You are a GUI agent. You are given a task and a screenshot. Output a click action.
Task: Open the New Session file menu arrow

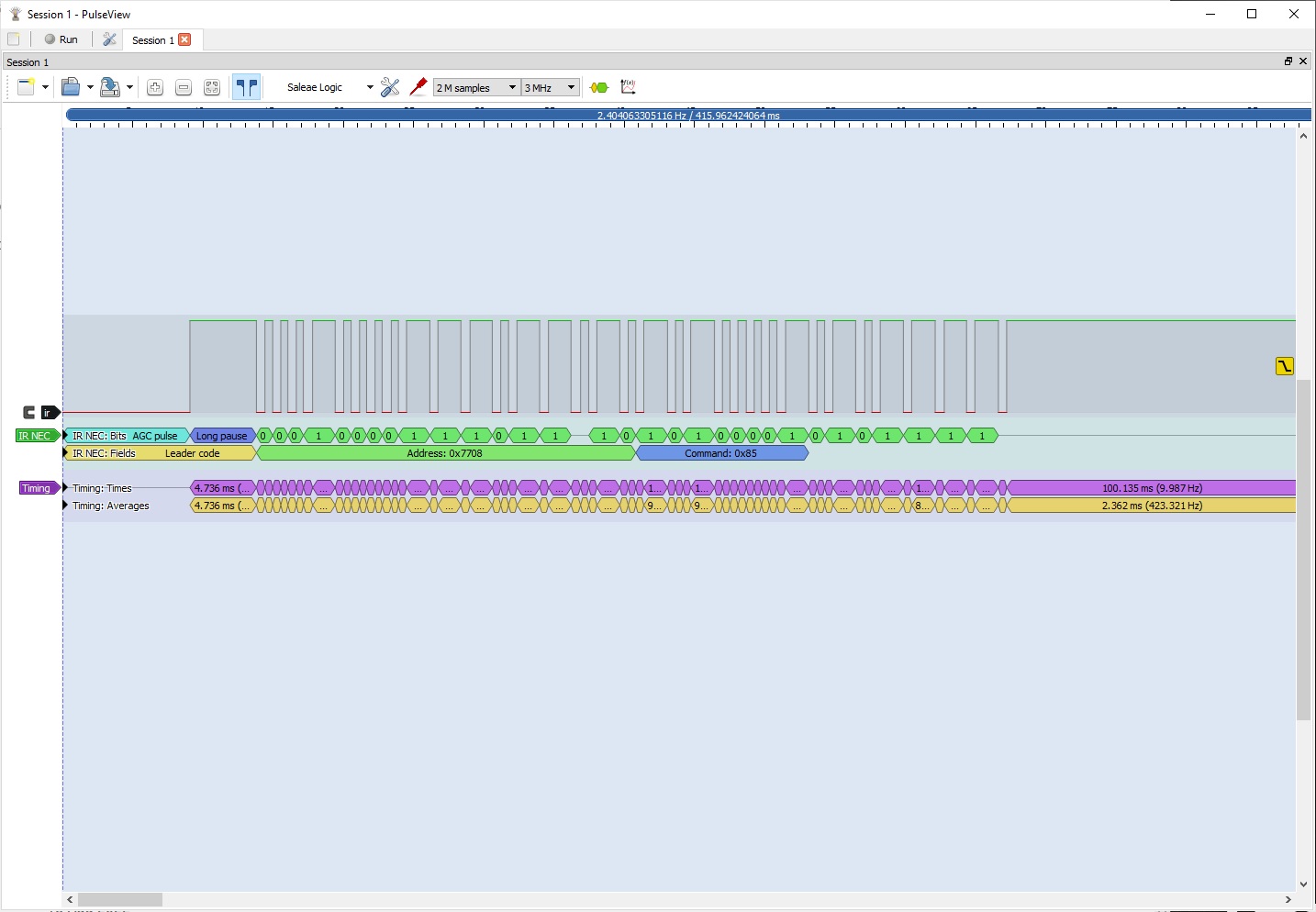(43, 86)
